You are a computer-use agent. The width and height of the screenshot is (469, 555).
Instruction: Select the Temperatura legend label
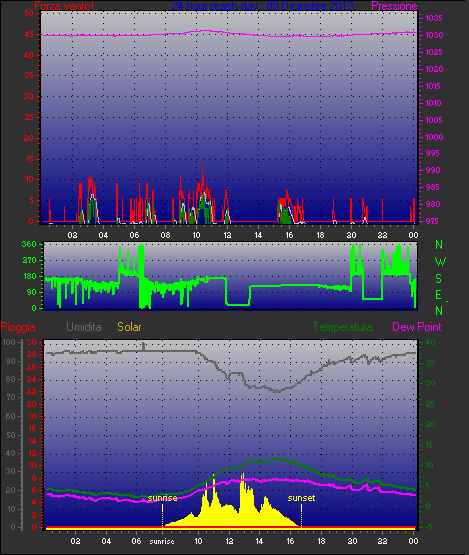click(342, 327)
